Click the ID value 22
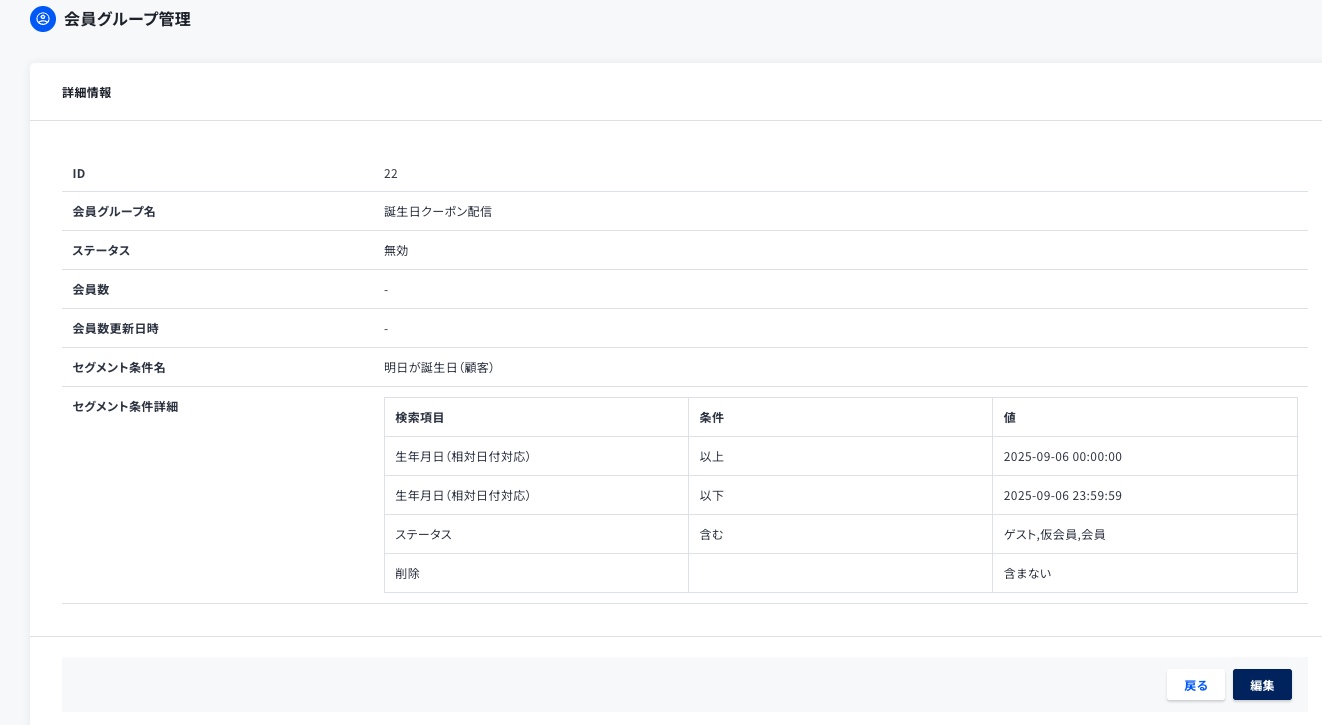This screenshot has height=725, width=1322. pos(391,174)
